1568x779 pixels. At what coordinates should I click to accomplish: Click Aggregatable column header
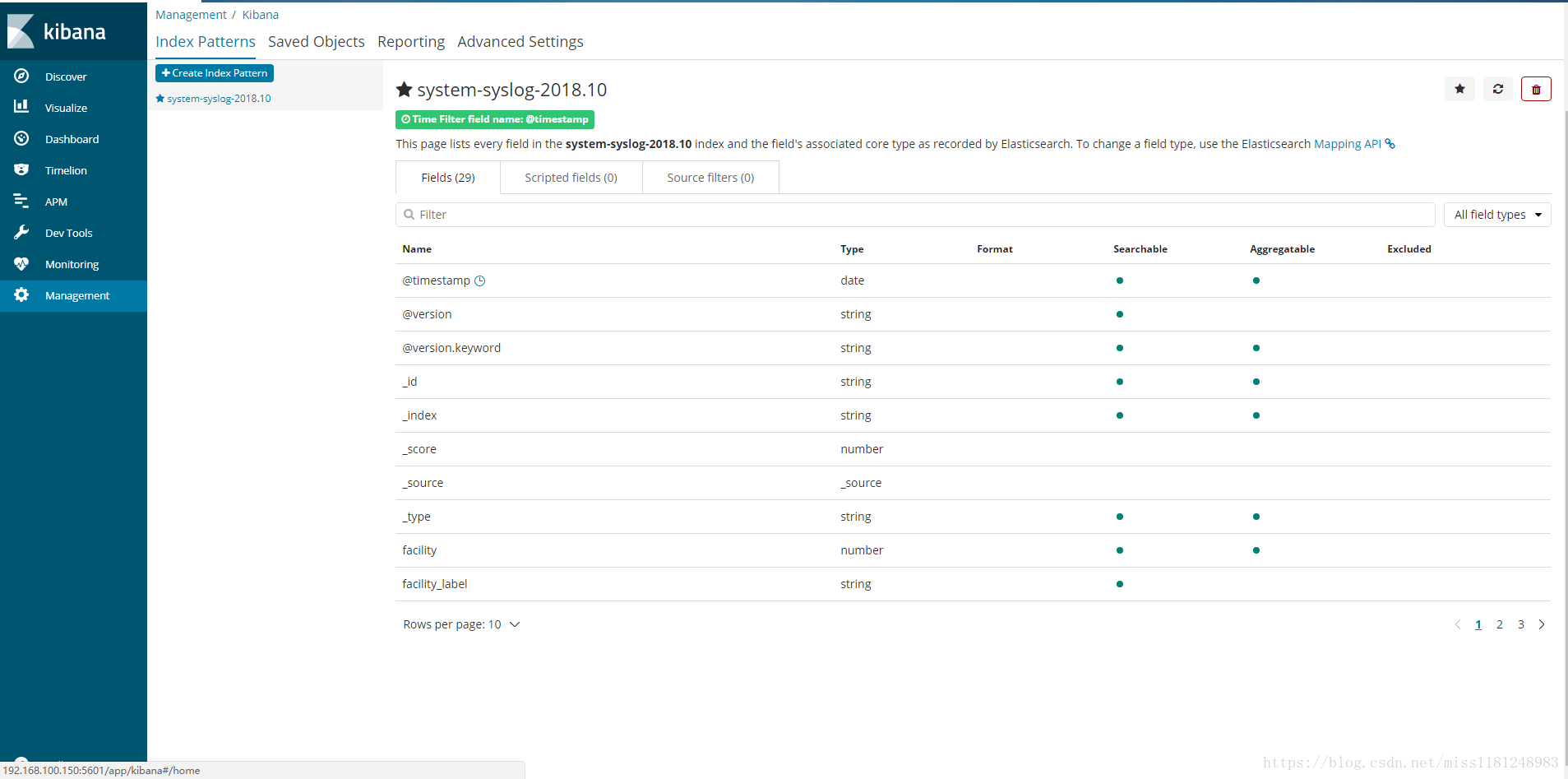coord(1282,249)
